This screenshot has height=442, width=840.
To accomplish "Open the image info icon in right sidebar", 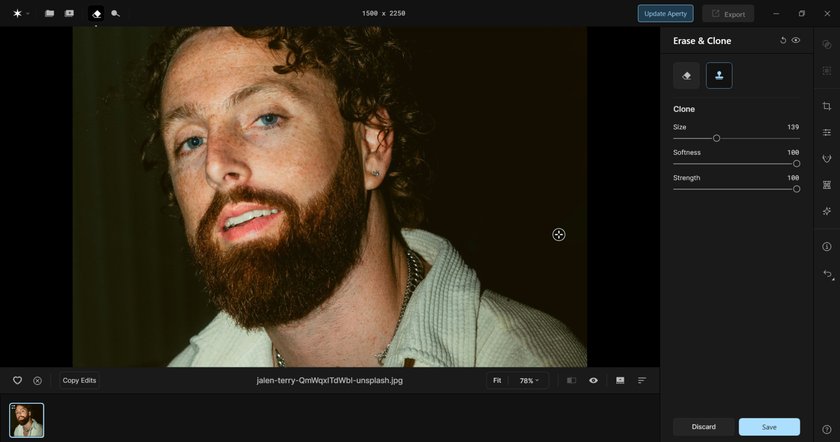I will point(827,246).
